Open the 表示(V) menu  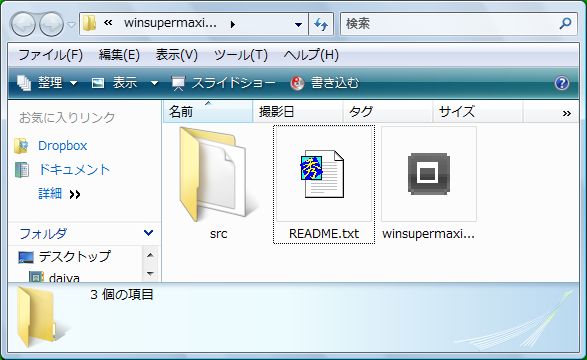(177, 55)
